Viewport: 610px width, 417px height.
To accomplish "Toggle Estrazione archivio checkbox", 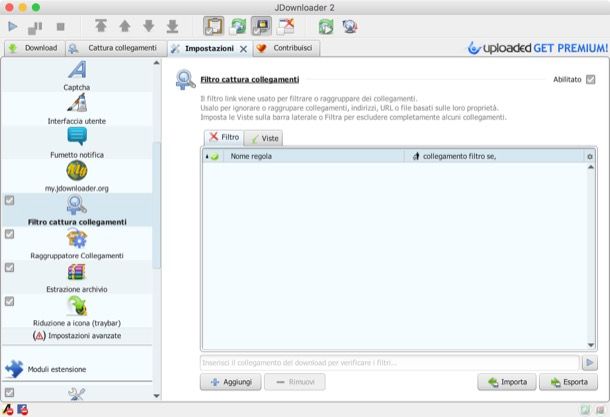I will [9, 268].
